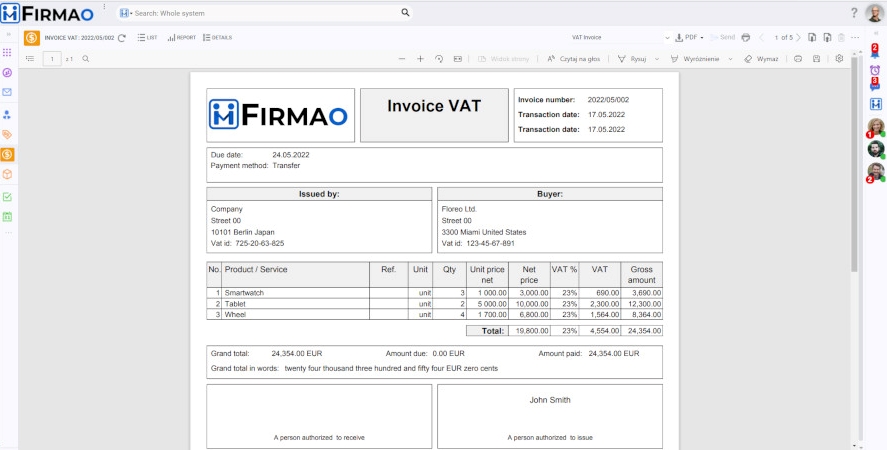Click the buyer name Floreo Ltd.
The width and height of the screenshot is (887, 450).
(459, 209)
